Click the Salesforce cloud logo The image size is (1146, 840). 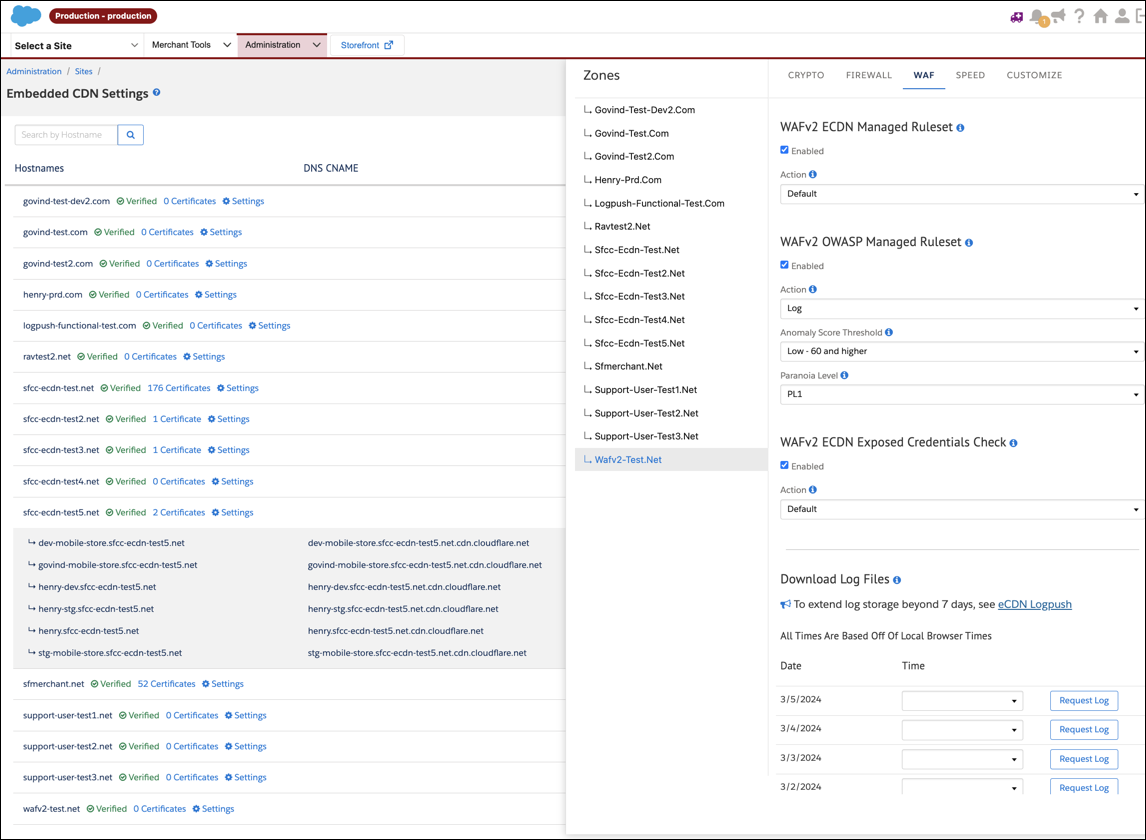[26, 15]
